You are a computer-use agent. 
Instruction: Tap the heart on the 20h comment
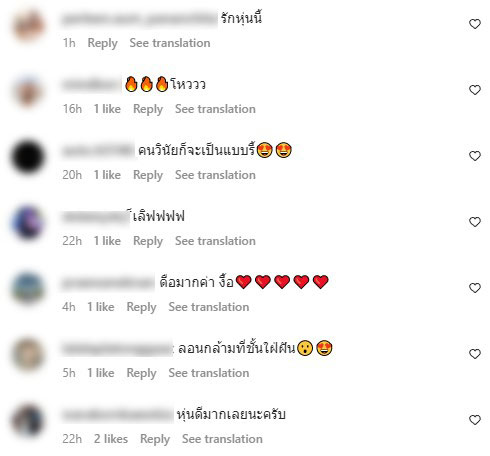point(475,156)
